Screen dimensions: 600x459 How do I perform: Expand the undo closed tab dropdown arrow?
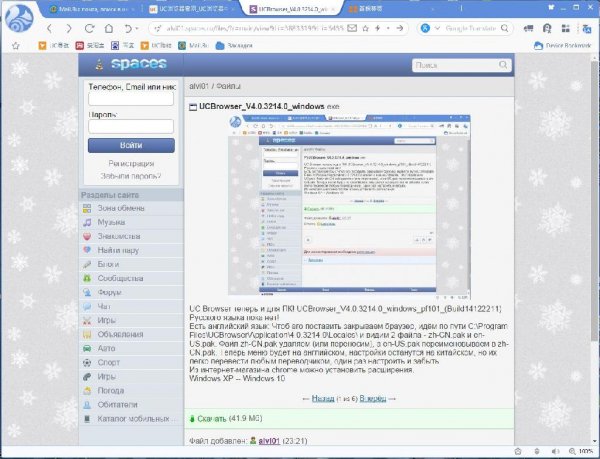click(x=137, y=28)
